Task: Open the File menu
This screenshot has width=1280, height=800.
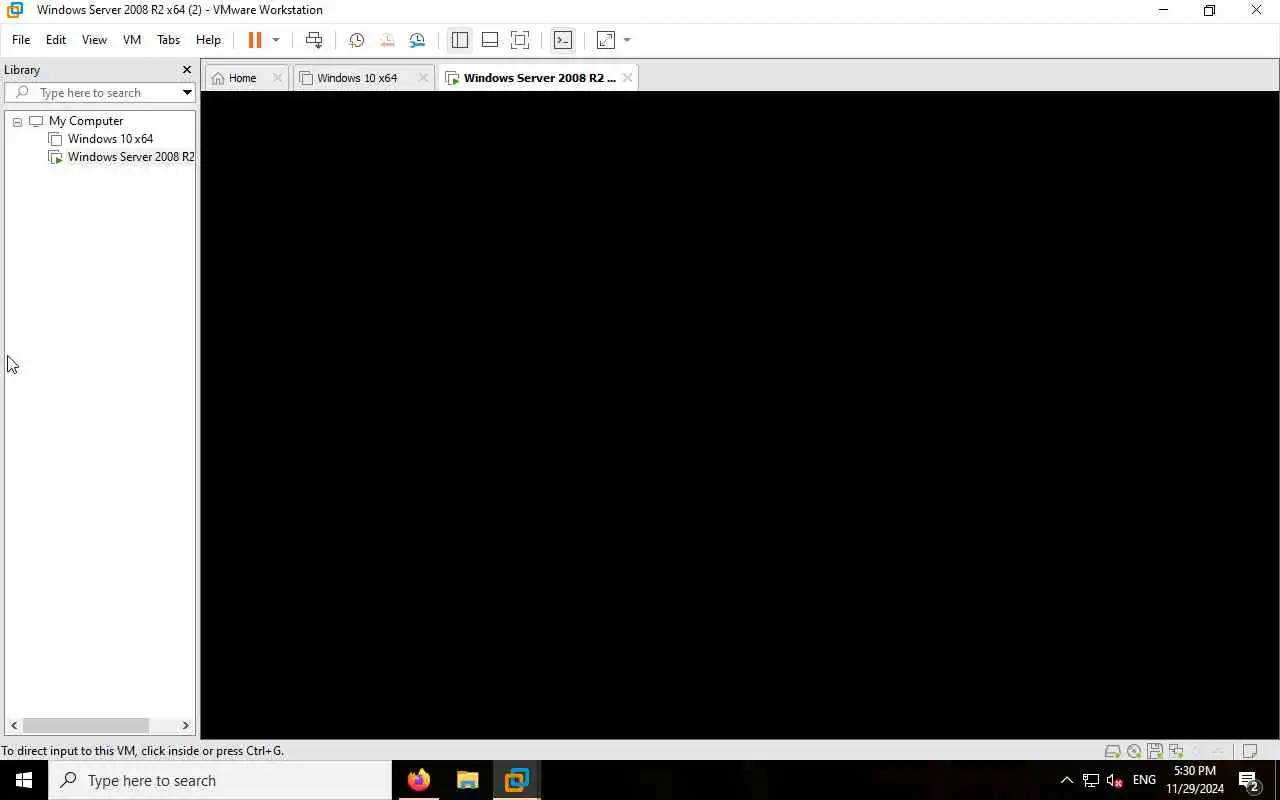Action: [21, 40]
